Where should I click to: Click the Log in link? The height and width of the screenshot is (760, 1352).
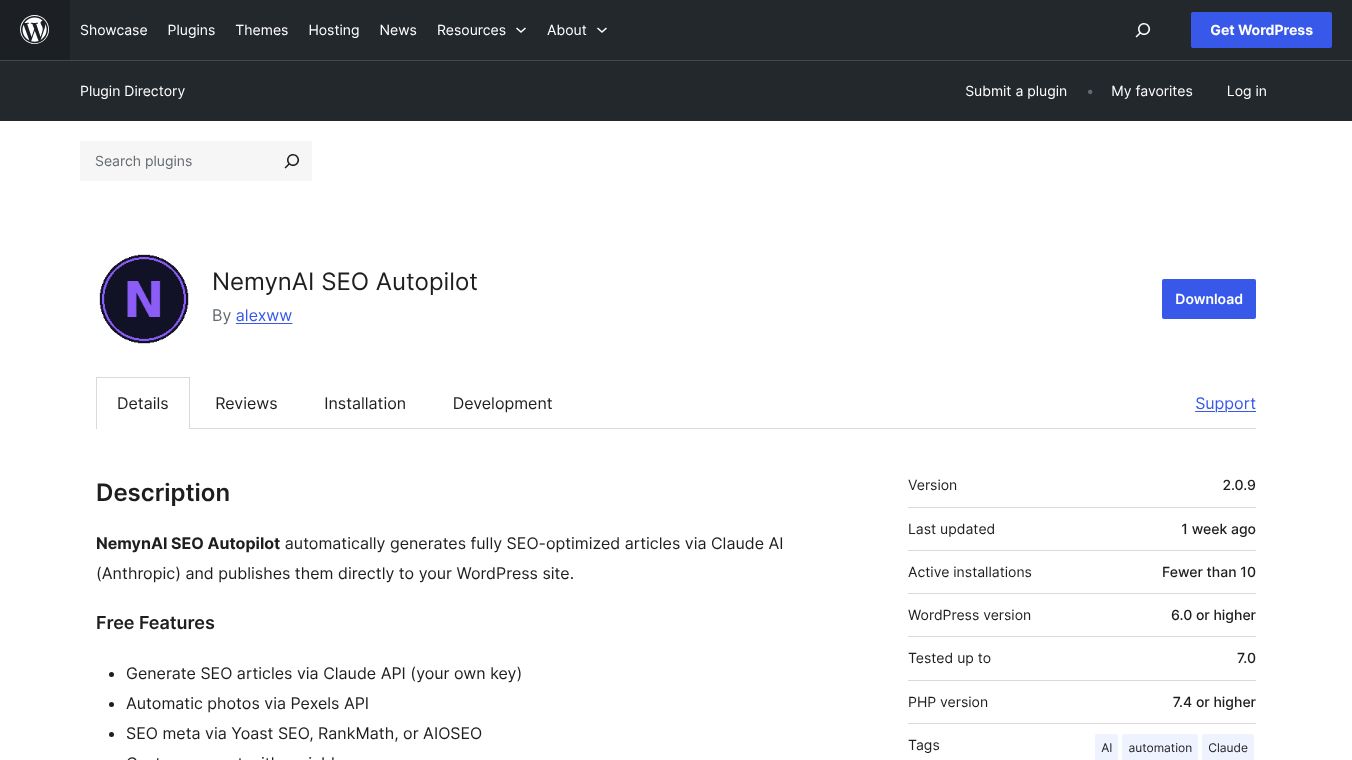click(1247, 91)
